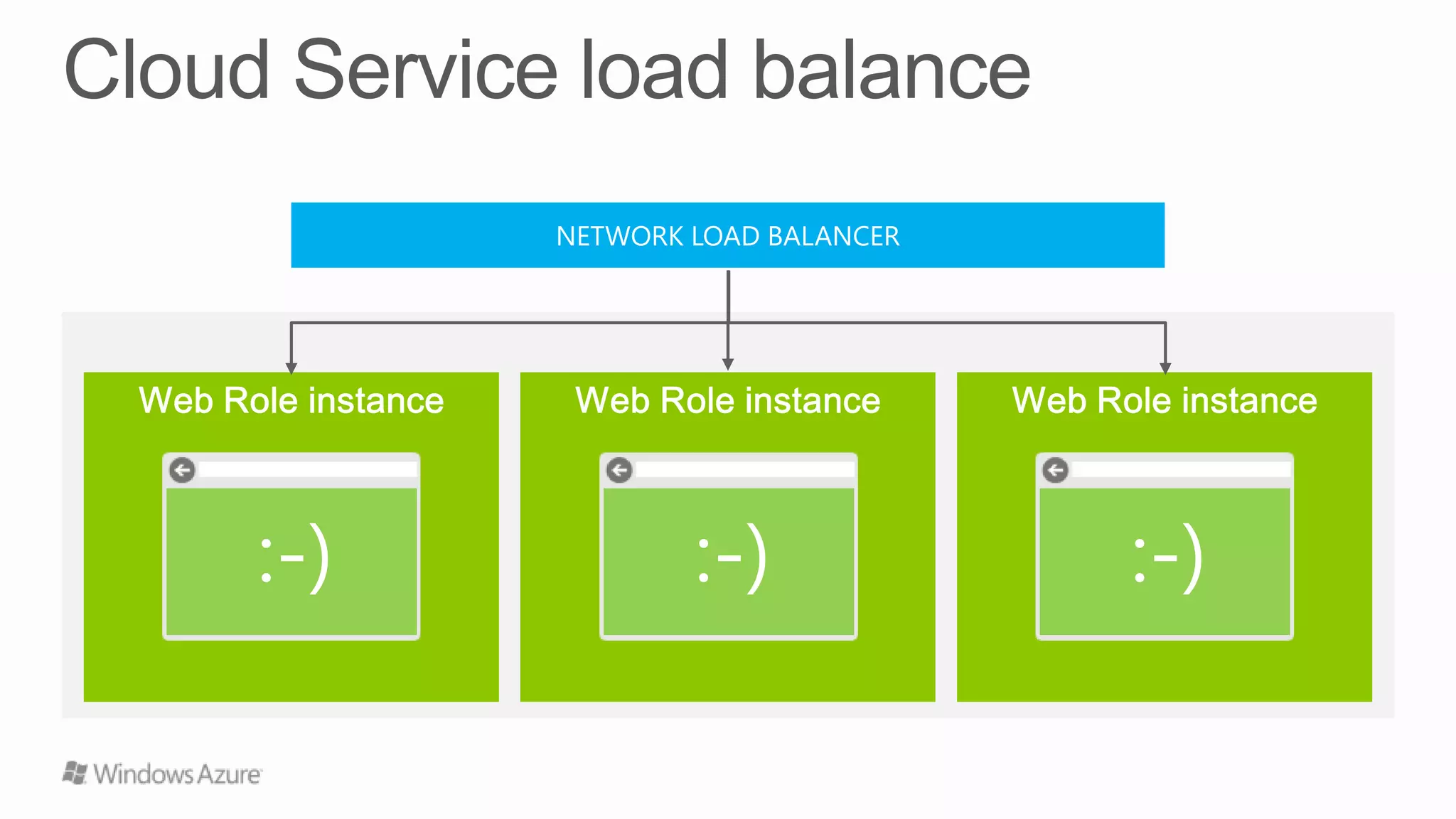Click smiley face in left web role
The image size is (1456, 819).
tap(294, 560)
